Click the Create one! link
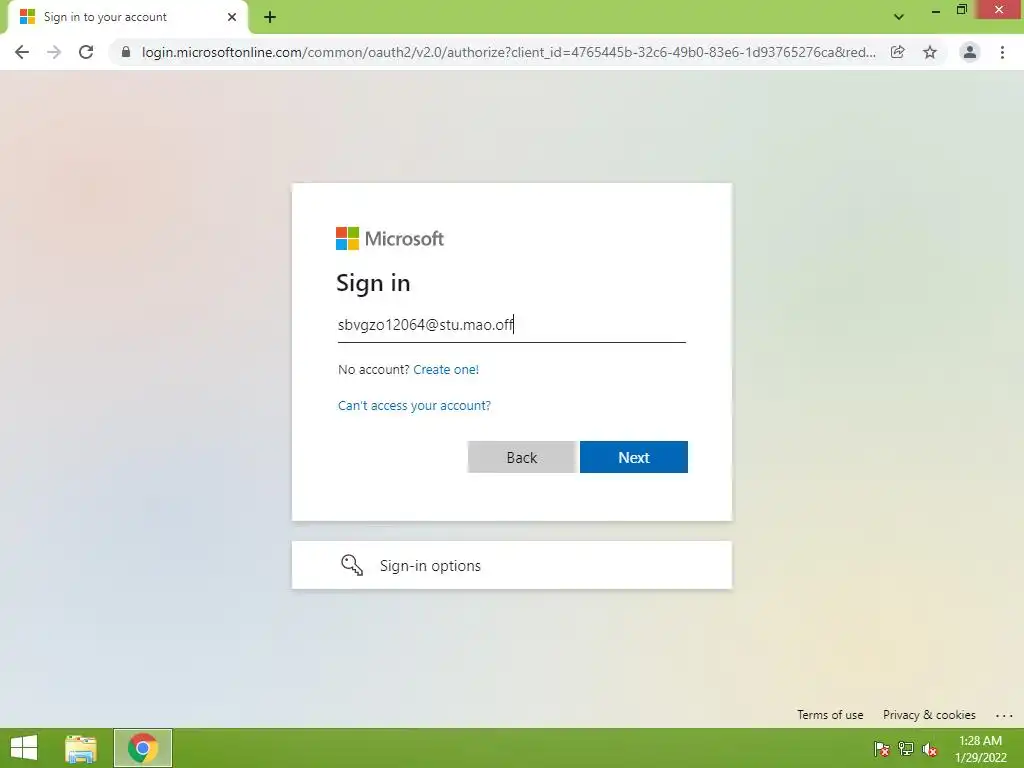The width and height of the screenshot is (1024, 768). tap(446, 370)
